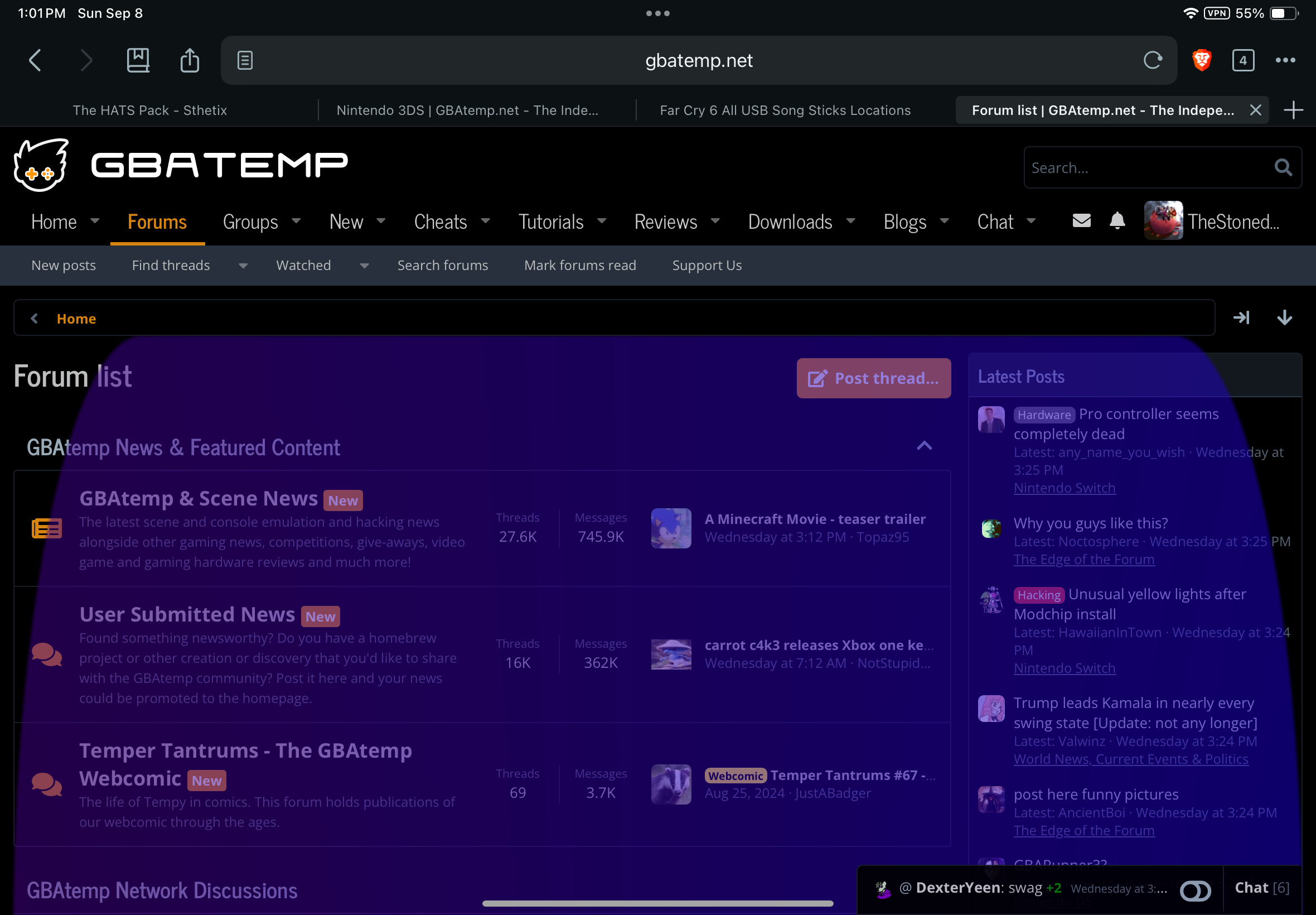Switch to the Nintendo 3DS GBAtemp tab
Screen dimensions: 1316x915
click(x=467, y=110)
